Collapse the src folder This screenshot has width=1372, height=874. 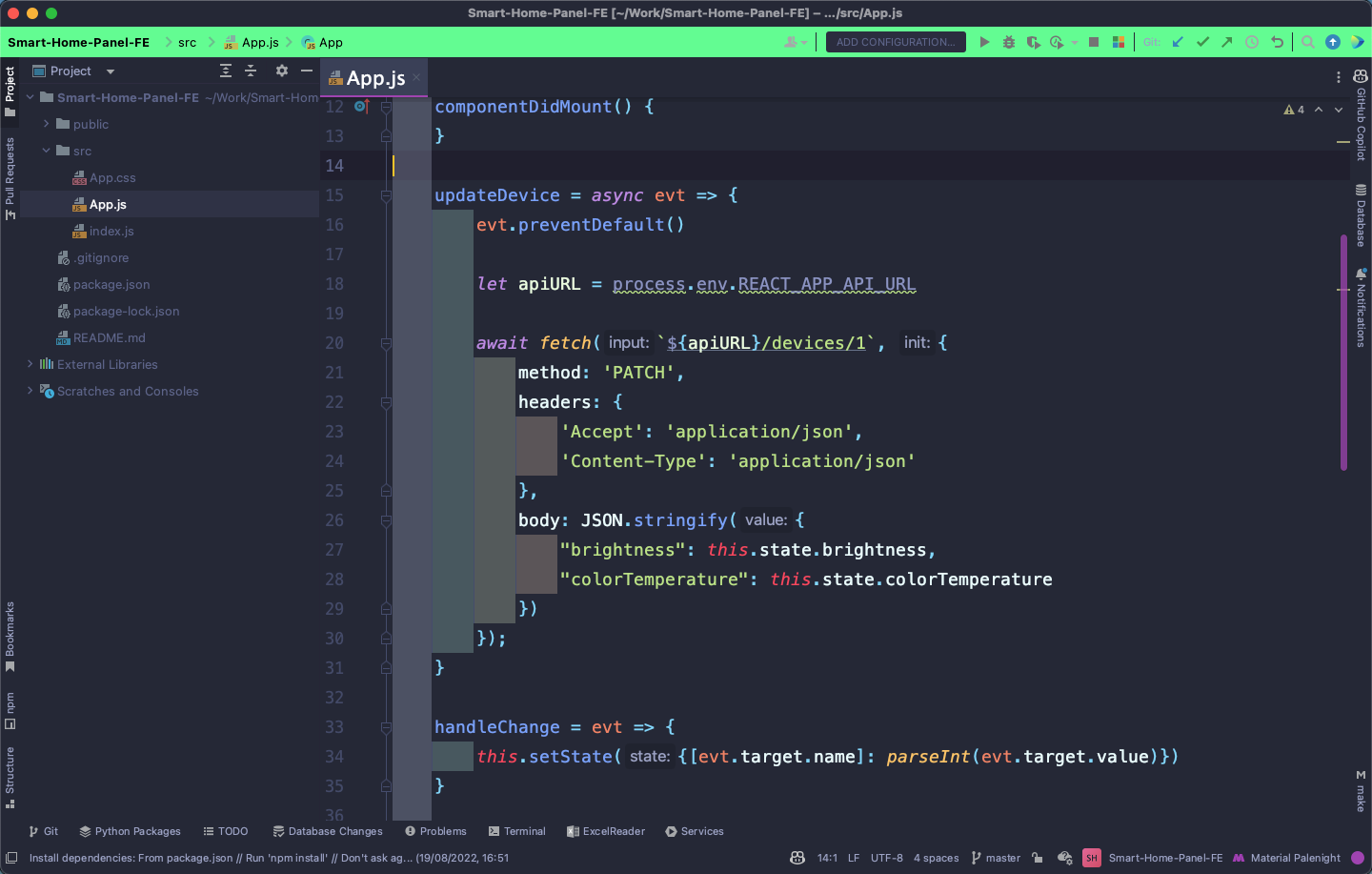click(47, 151)
